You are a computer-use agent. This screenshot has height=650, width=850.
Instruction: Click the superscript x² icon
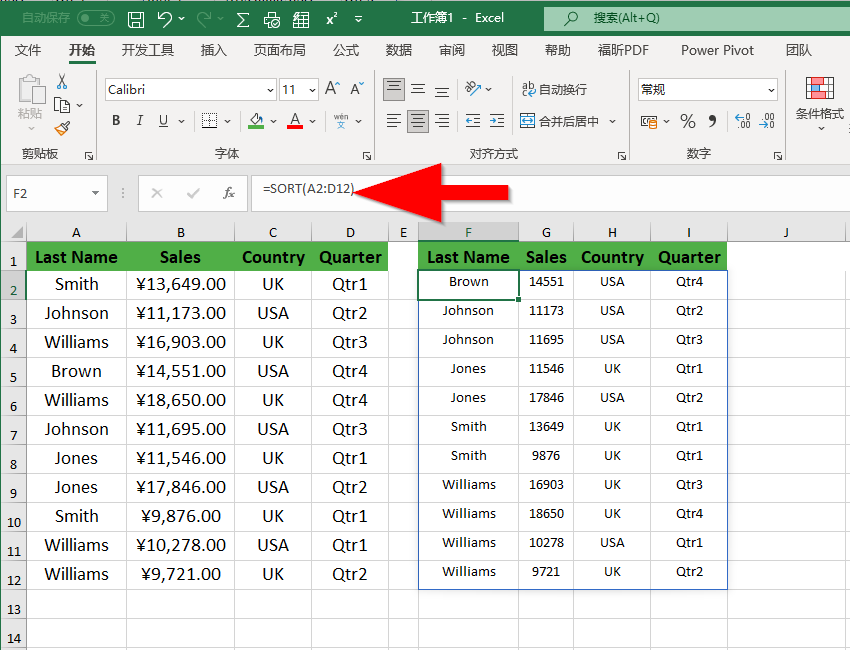point(331,20)
